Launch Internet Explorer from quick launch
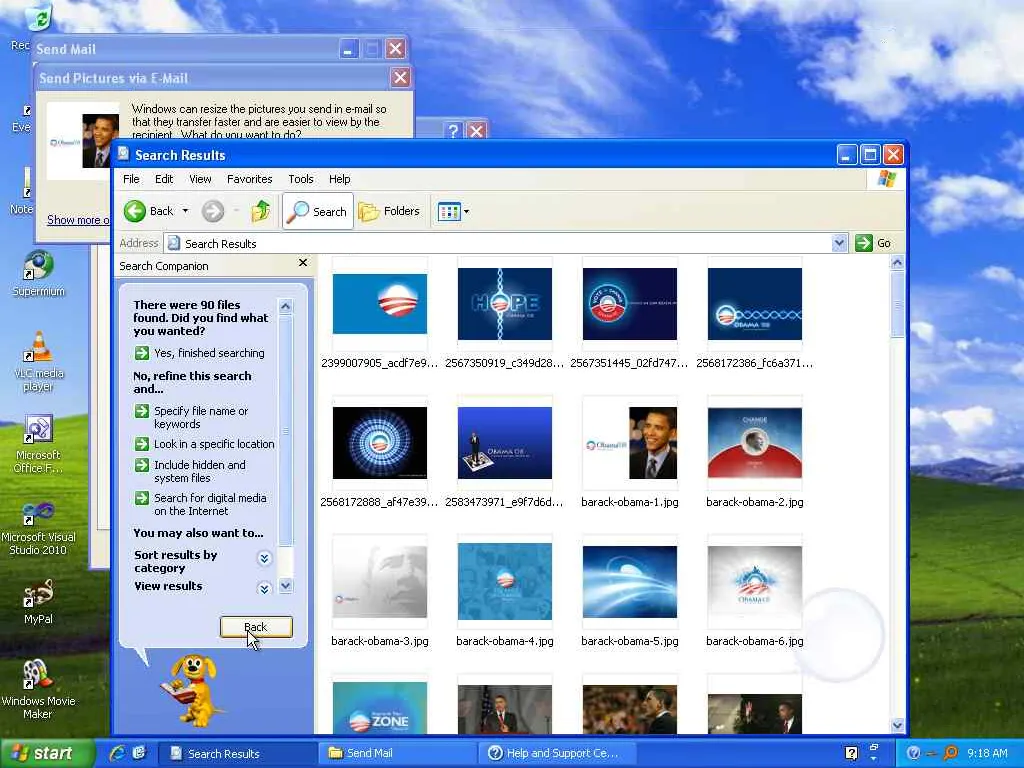Screen dimensions: 1024x768 pos(118,753)
